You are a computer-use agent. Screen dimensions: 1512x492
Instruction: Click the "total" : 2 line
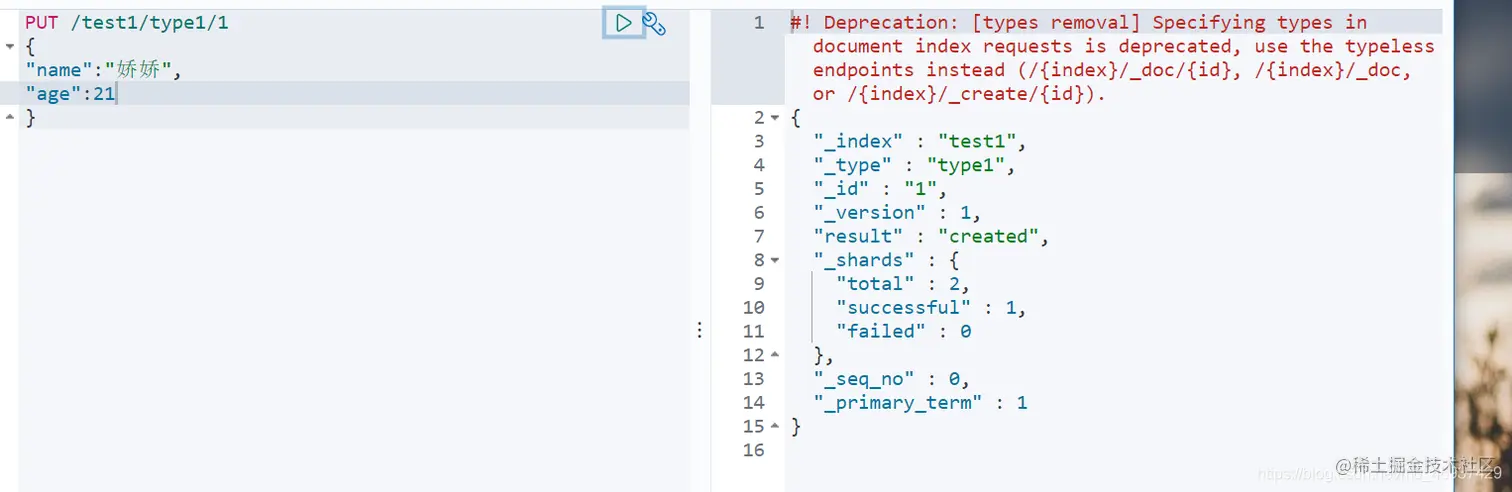click(x=903, y=284)
